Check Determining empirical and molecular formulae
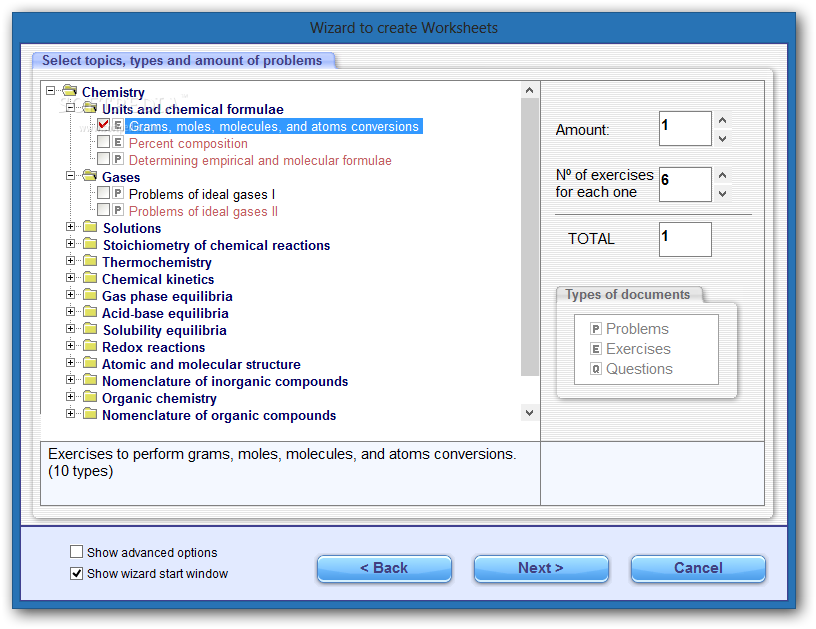The image size is (816, 629). pyautogui.click(x=104, y=158)
